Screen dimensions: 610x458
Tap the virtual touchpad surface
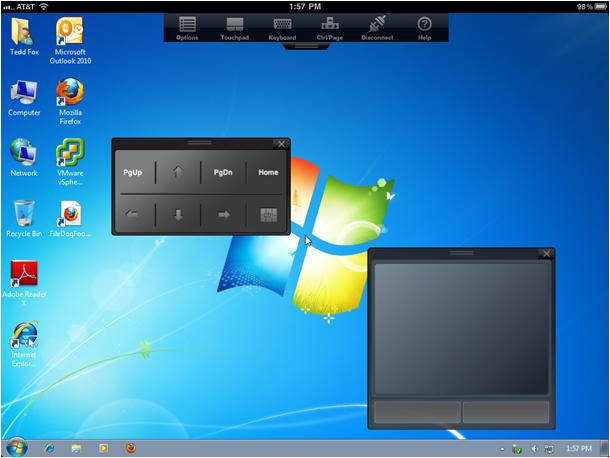[461, 329]
